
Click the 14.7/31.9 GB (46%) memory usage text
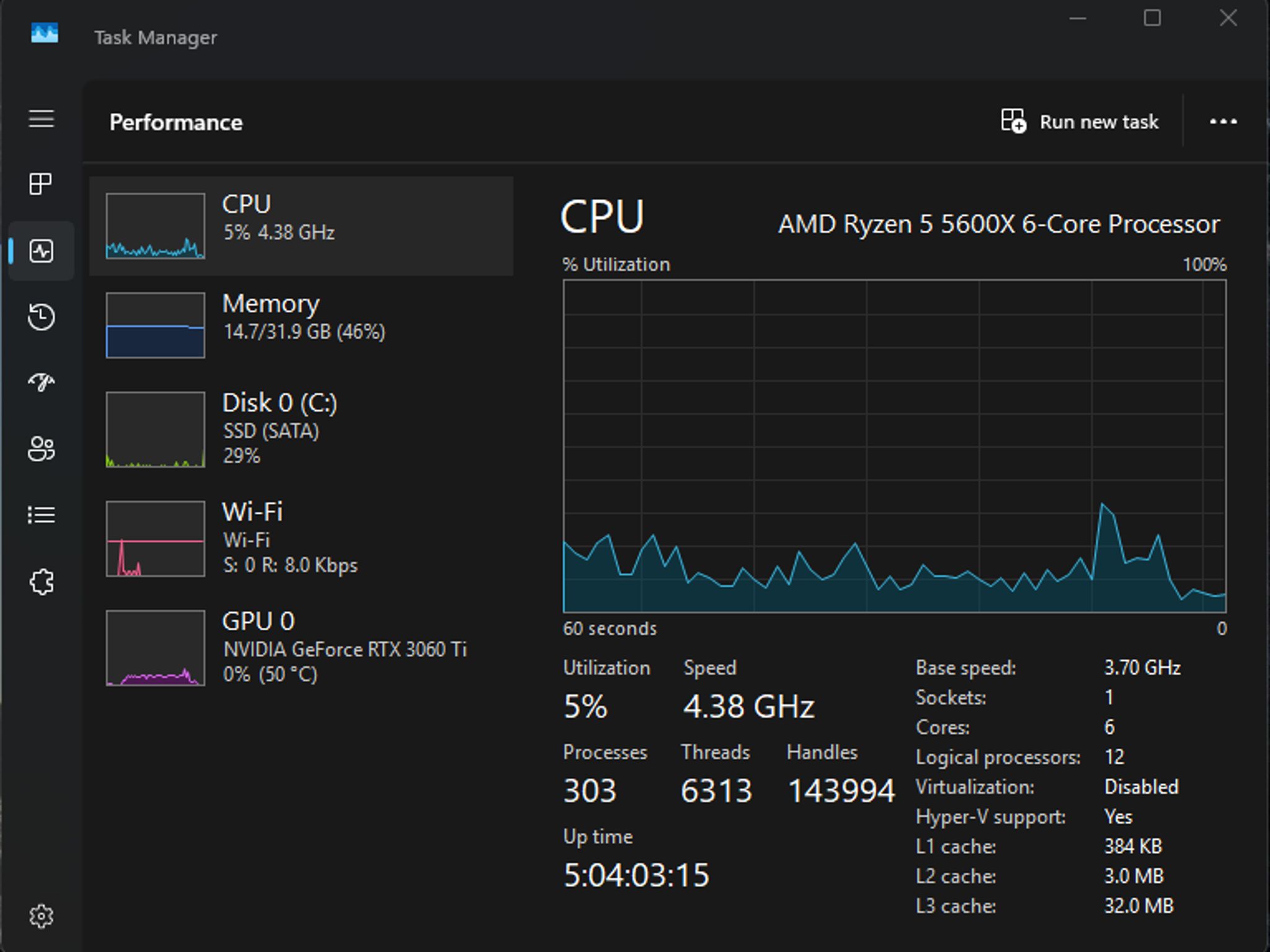304,332
